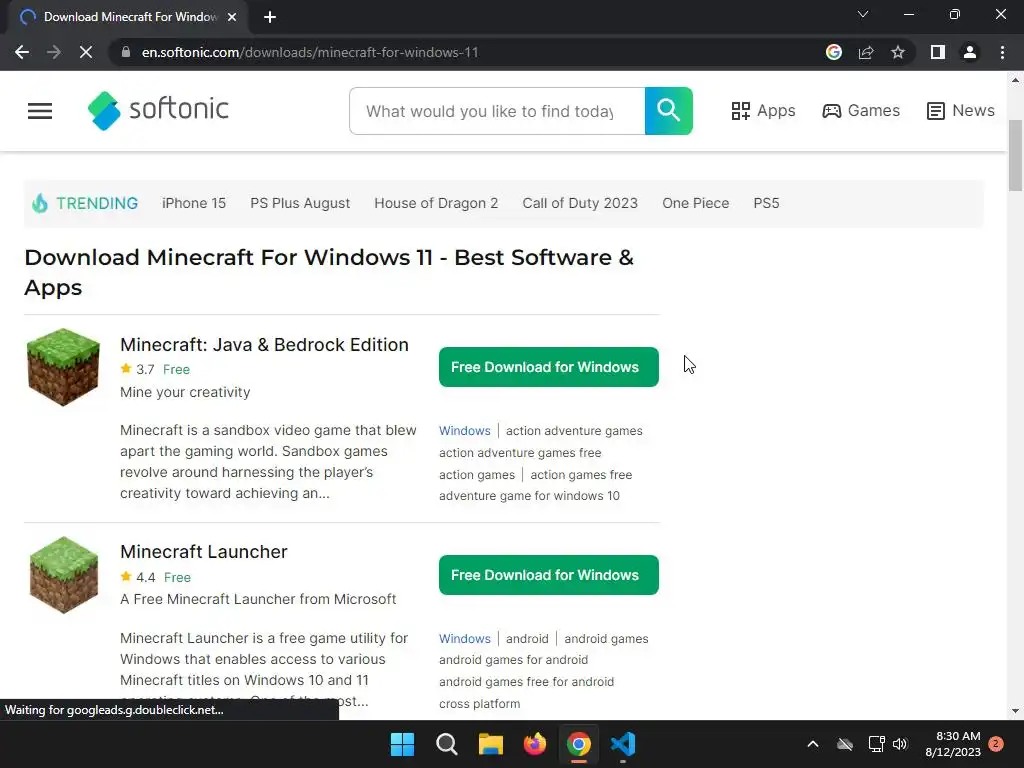Open Chrome profile menu
The image size is (1024, 768).
[970, 52]
